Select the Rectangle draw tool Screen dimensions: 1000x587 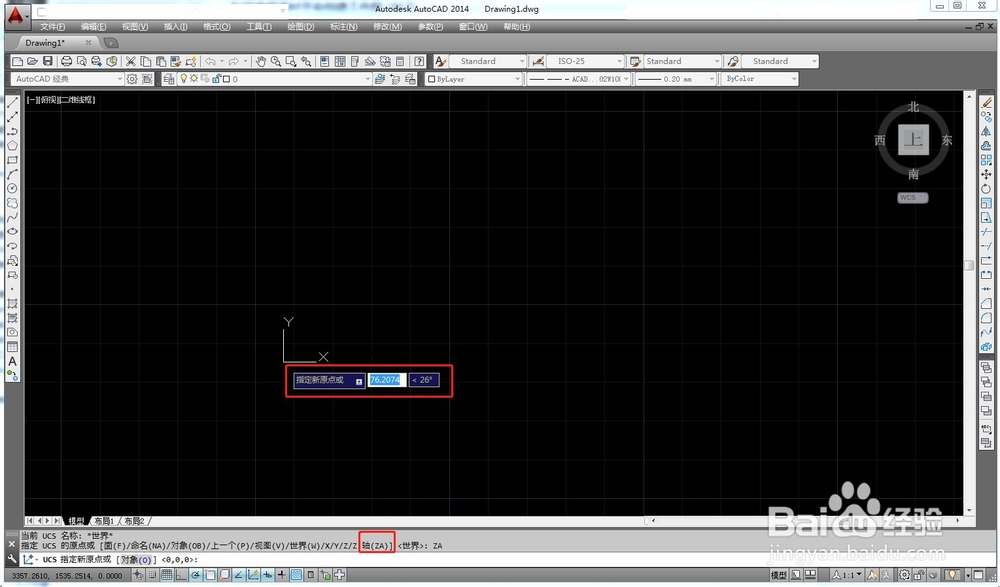[x=12, y=160]
